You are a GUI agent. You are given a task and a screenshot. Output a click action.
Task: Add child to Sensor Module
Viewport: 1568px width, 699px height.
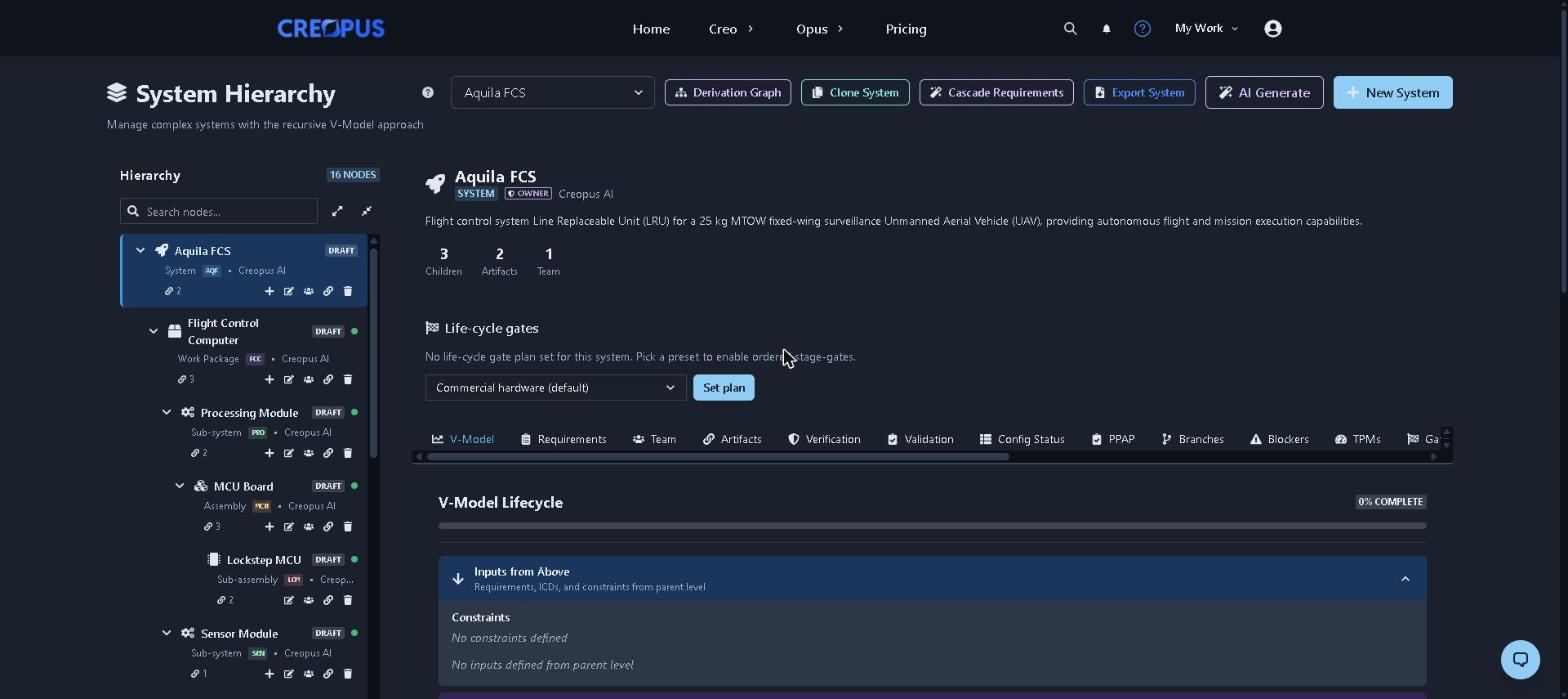click(x=269, y=674)
